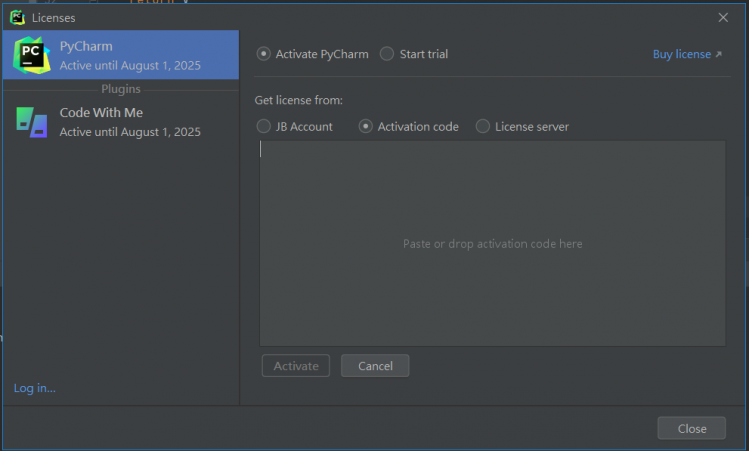Image resolution: width=749 pixels, height=451 pixels.
Task: Pick the Activation code radio option
Action: click(x=366, y=127)
